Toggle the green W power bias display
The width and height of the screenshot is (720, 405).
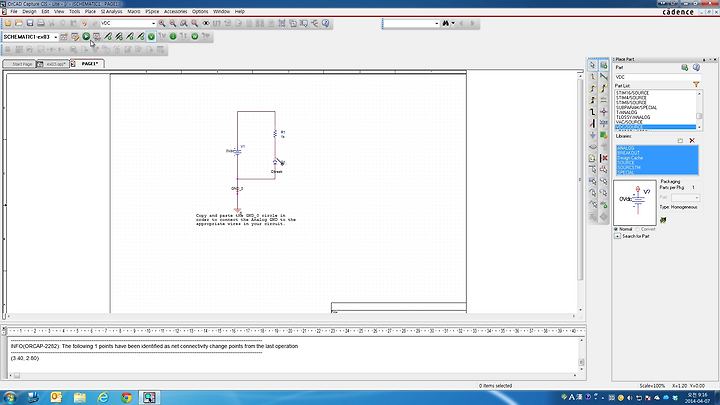click(195, 36)
